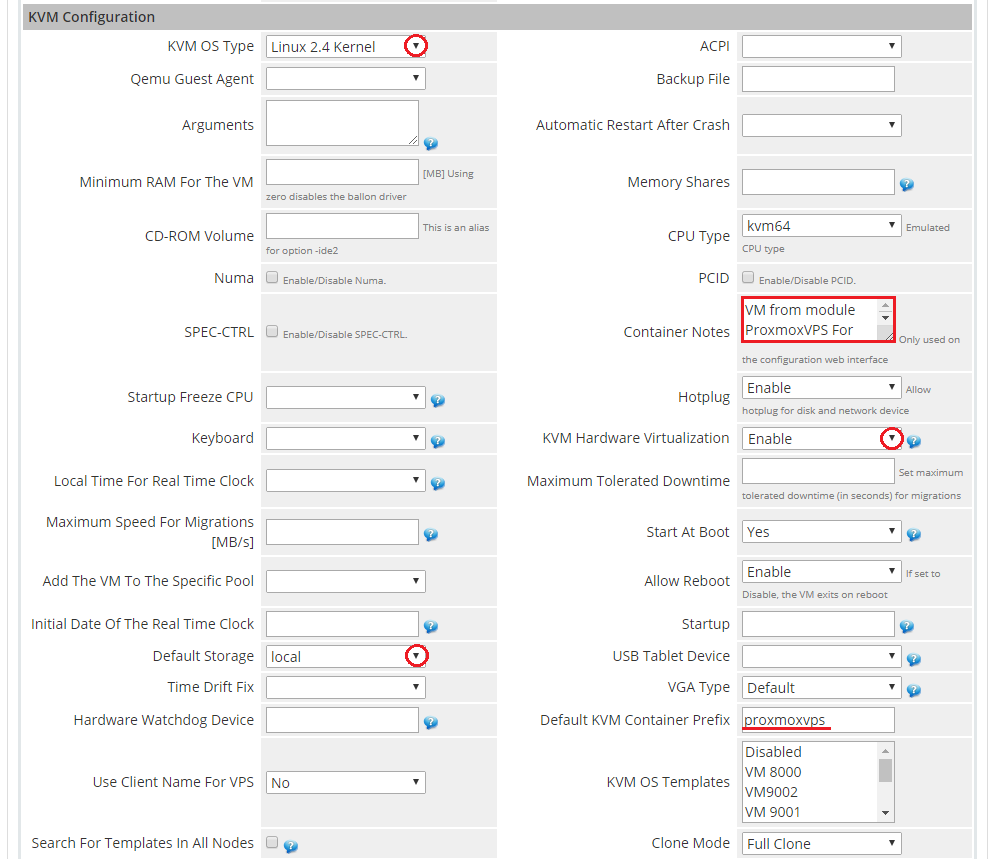Click Maximum Speed For Migrations input field
Viewport: 998px width, 859px height.
pyautogui.click(x=342, y=532)
